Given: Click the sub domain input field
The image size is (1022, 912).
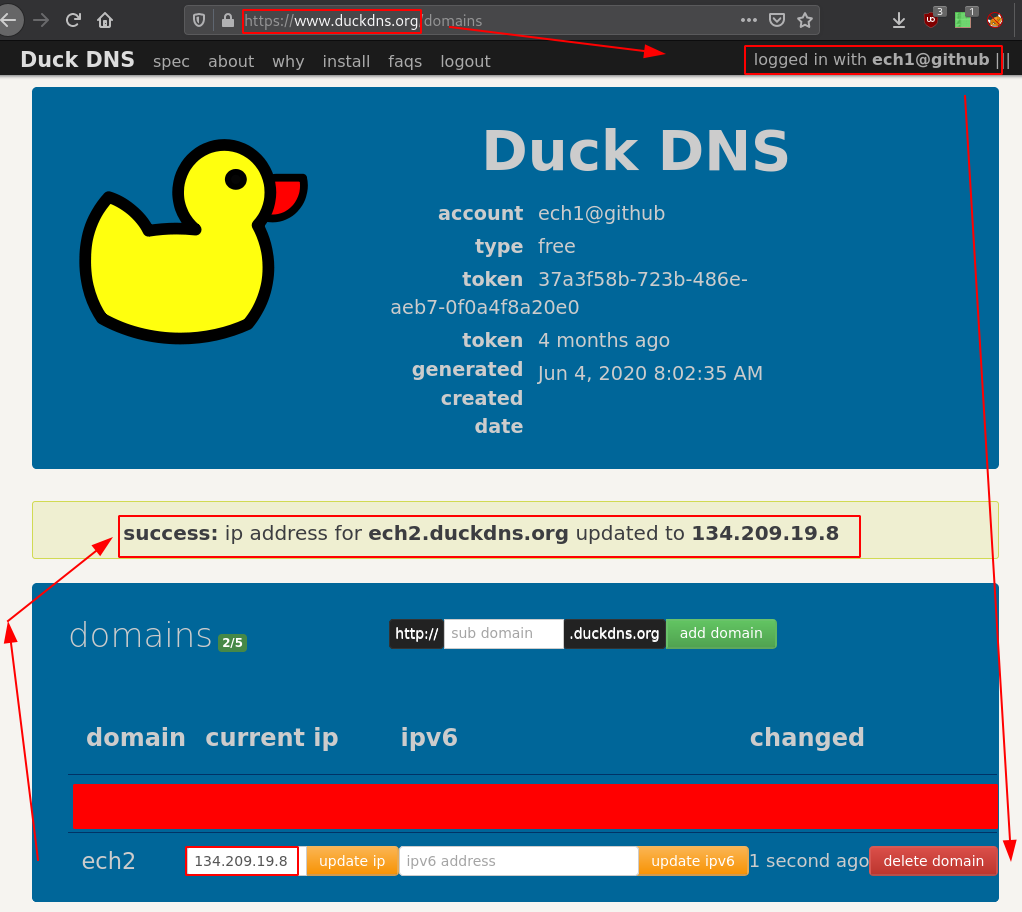Looking at the screenshot, I should 504,634.
